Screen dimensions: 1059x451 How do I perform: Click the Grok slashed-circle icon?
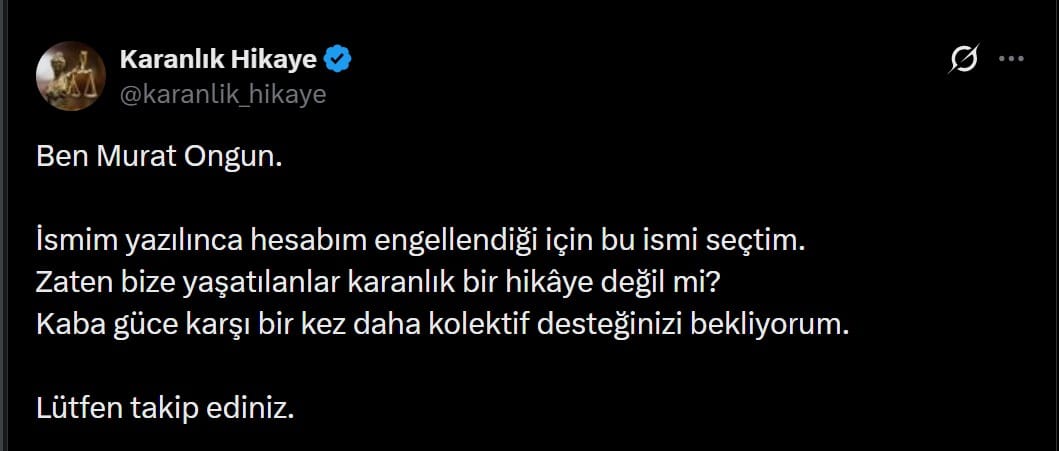962,60
